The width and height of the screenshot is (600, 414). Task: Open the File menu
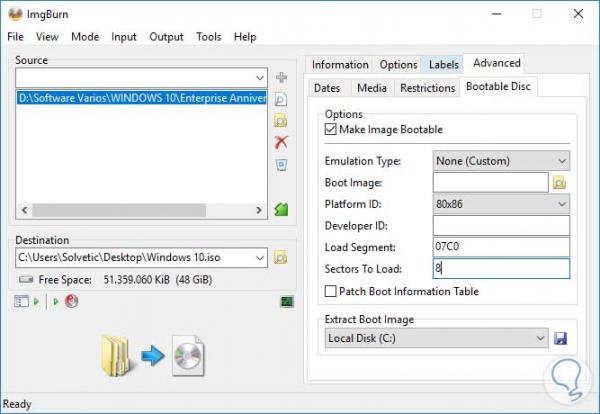[x=15, y=37]
